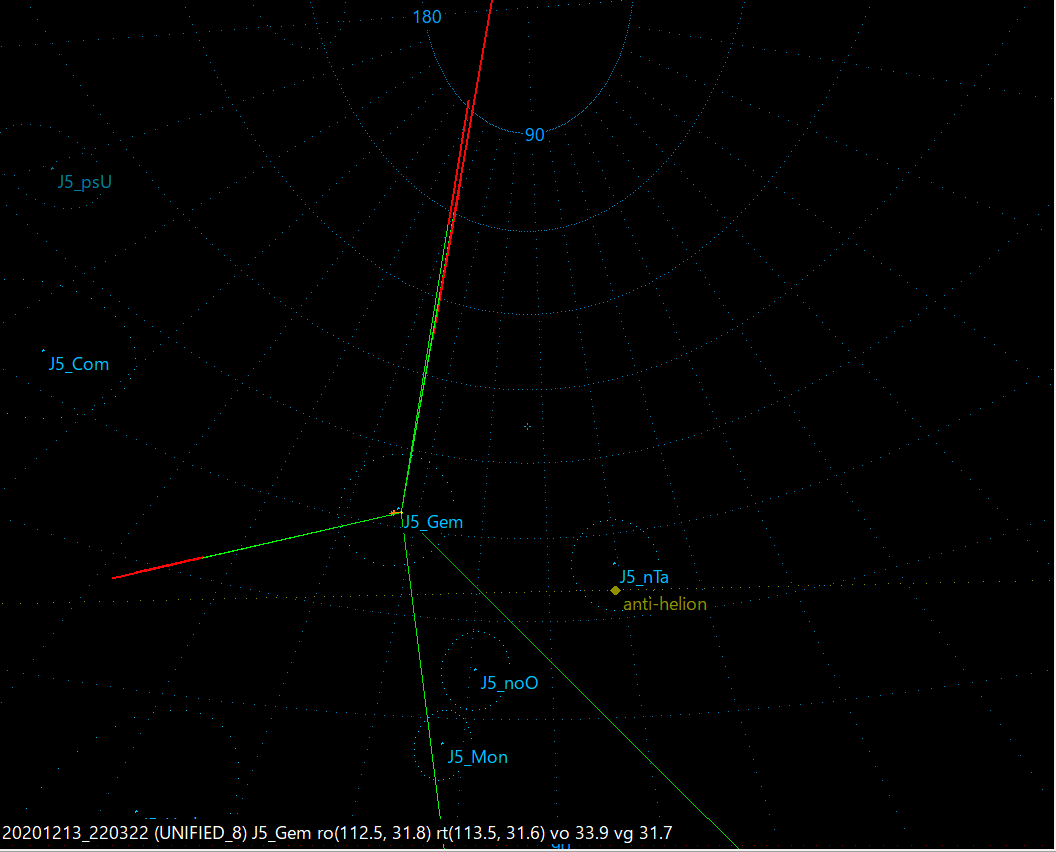Click the J5_psU shower label
Image resolution: width=1056 pixels, height=852 pixels.
click(85, 182)
